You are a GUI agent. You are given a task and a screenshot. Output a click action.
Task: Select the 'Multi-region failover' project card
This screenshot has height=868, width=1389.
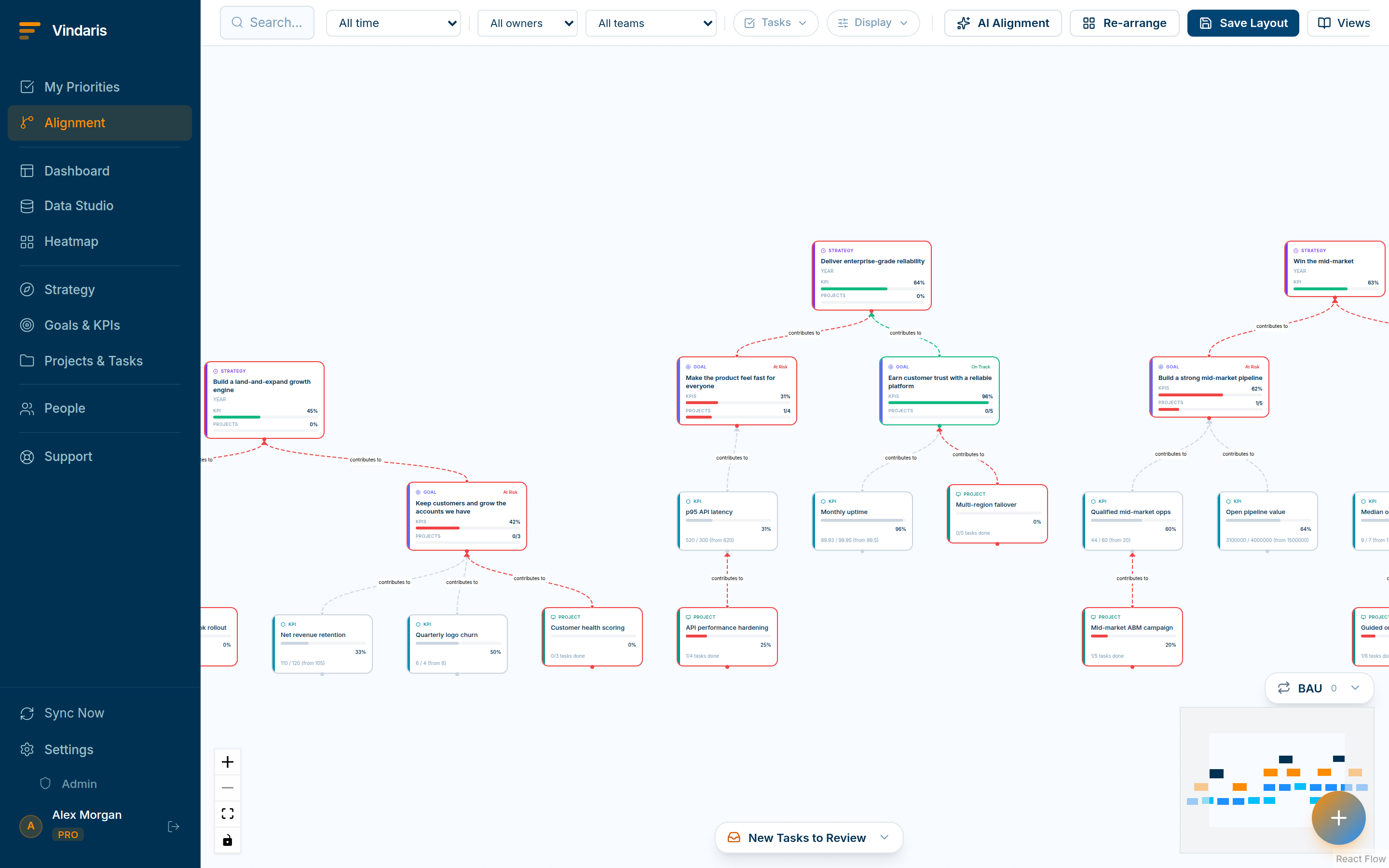pos(997,514)
